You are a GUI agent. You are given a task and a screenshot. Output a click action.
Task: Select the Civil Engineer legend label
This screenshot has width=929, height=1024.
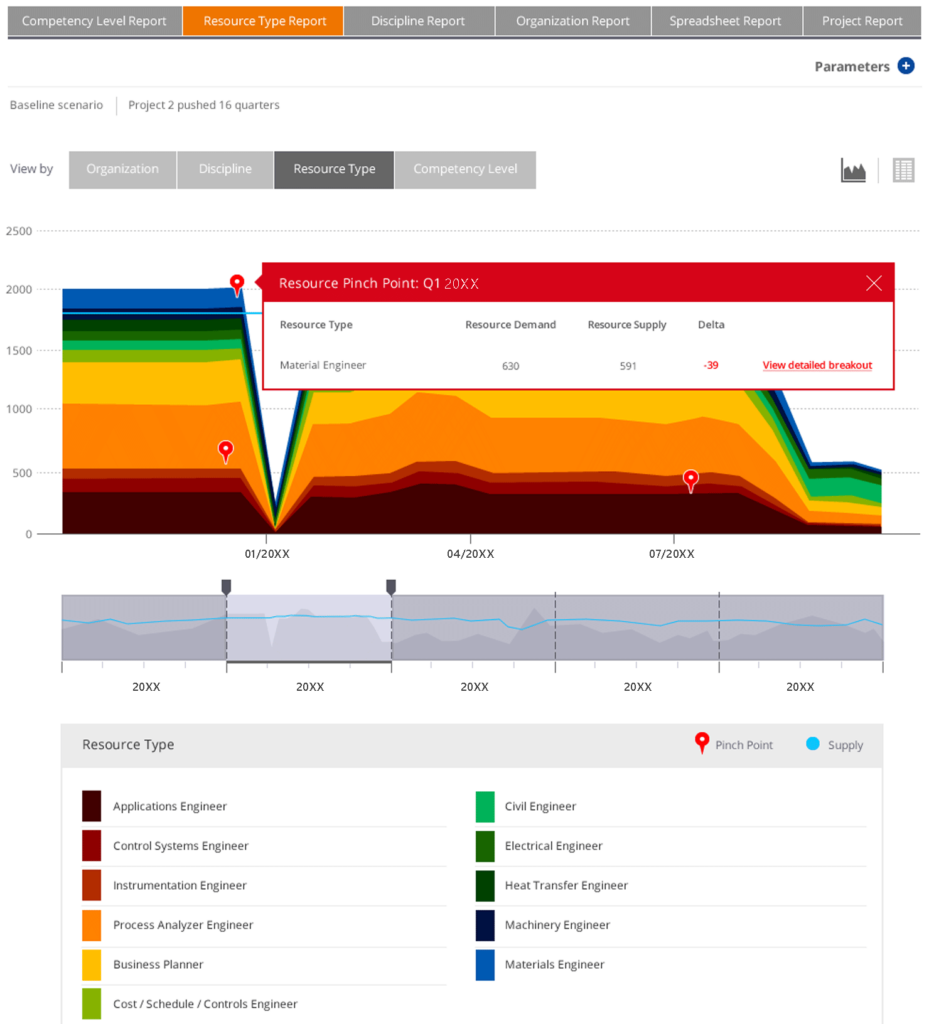541,807
